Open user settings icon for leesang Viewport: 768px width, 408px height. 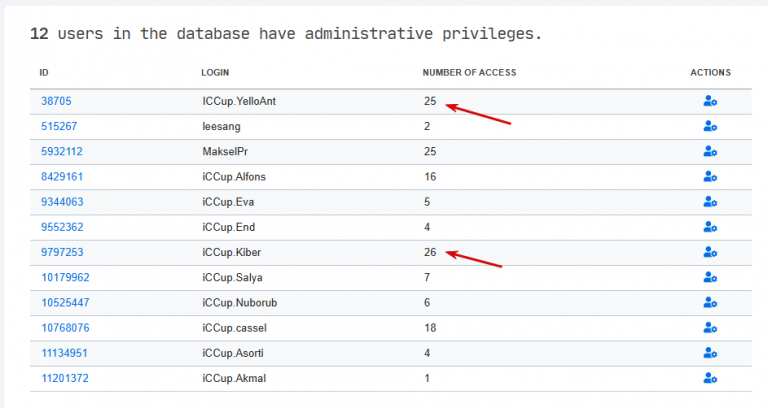point(710,126)
